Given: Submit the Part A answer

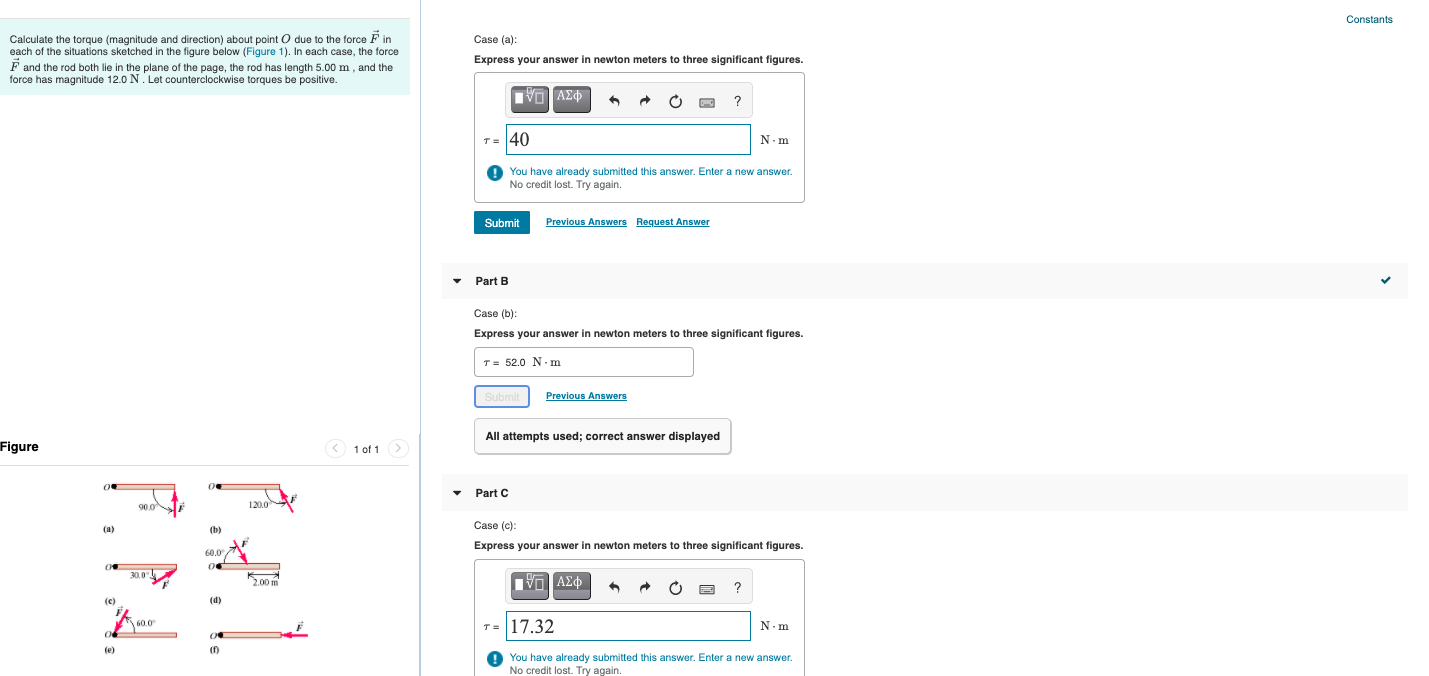Looking at the screenshot, I should coord(501,222).
